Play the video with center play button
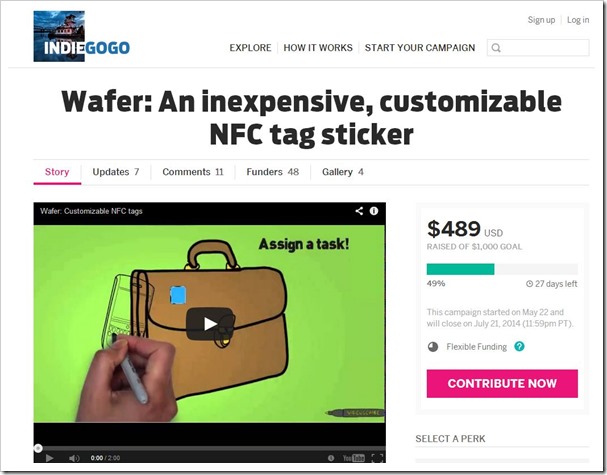Image resolution: width=607 pixels, height=475 pixels. coord(209,324)
